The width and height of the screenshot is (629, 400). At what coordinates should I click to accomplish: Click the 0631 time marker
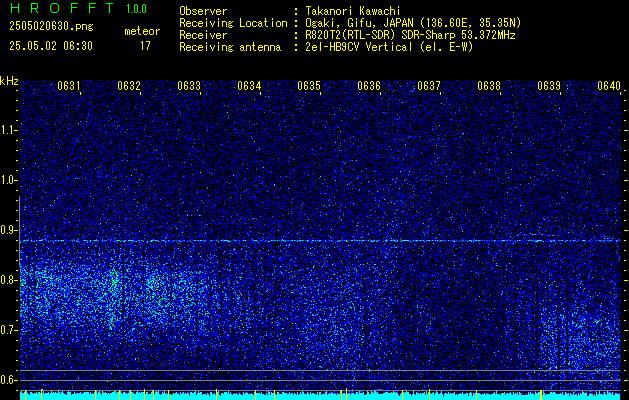(69, 86)
